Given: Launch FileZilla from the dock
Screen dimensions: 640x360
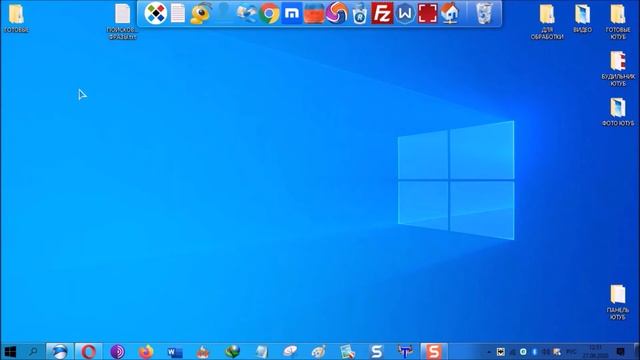Looking at the screenshot, I should pos(382,13).
